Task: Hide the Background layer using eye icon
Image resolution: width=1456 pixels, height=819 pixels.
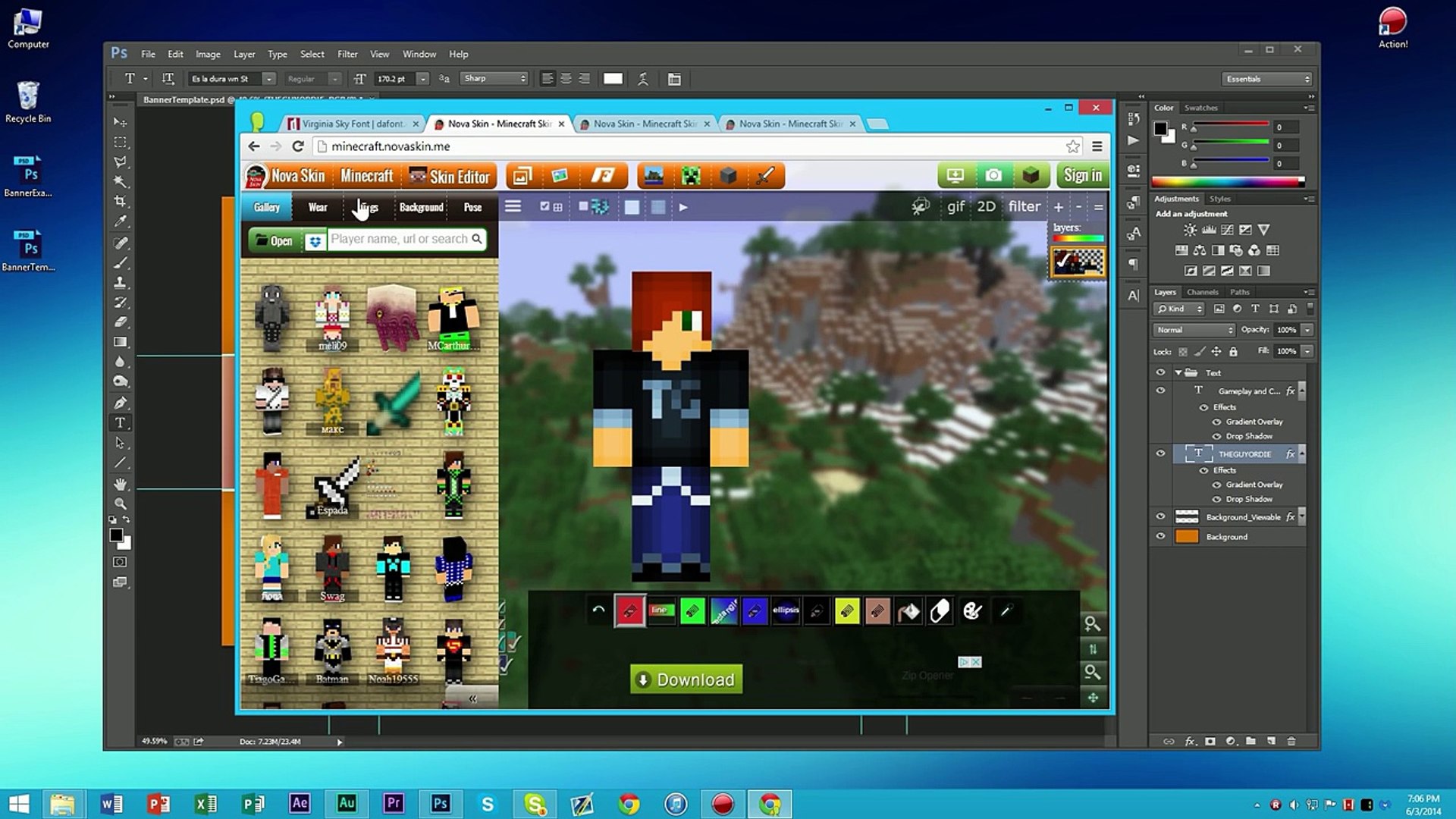Action: (1160, 536)
